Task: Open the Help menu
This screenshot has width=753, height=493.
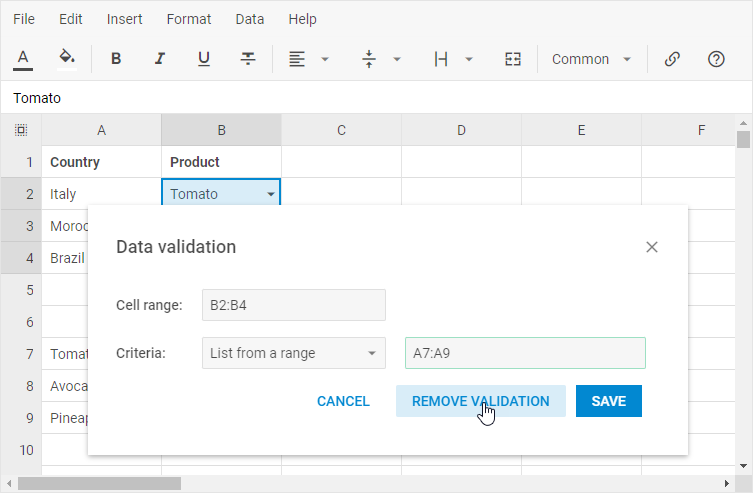Action: pyautogui.click(x=303, y=19)
